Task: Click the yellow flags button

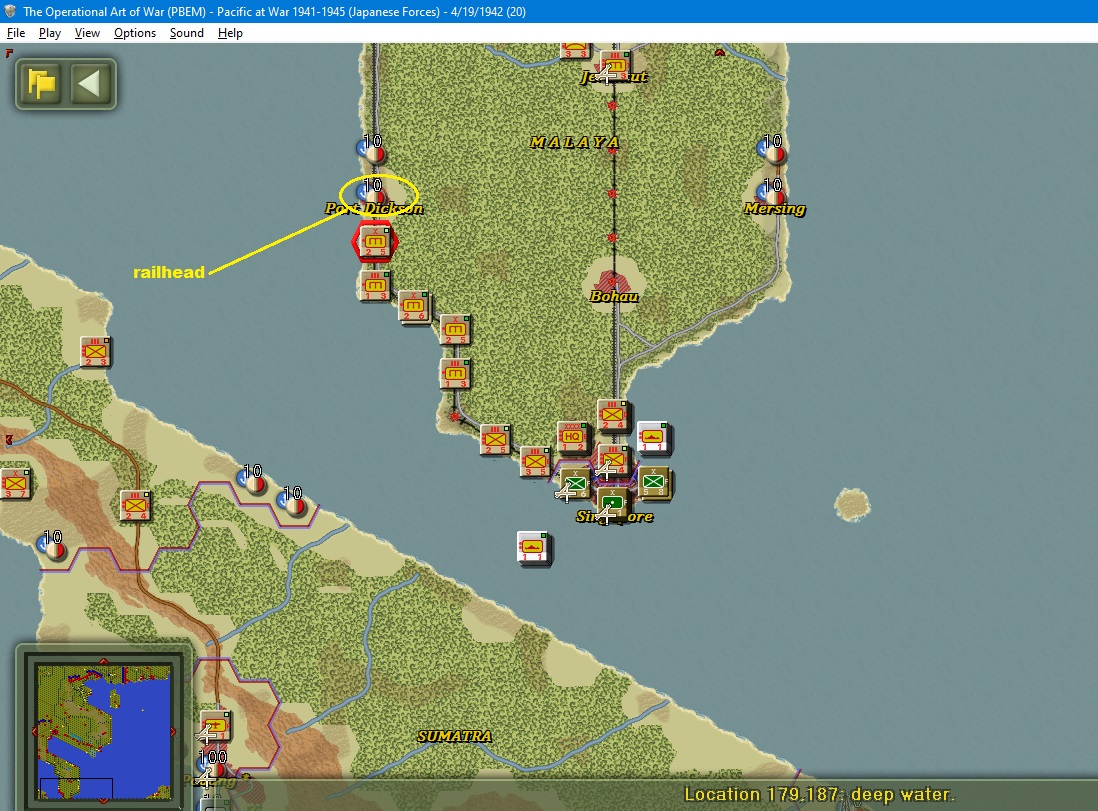Action: [41, 84]
